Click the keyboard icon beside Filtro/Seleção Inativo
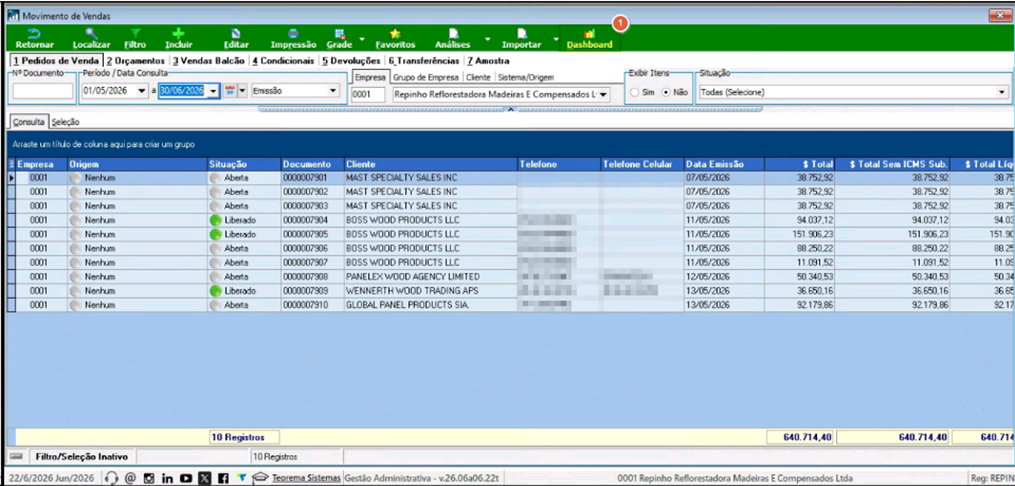Viewport: 1015px width, 486px height. click(x=16, y=456)
